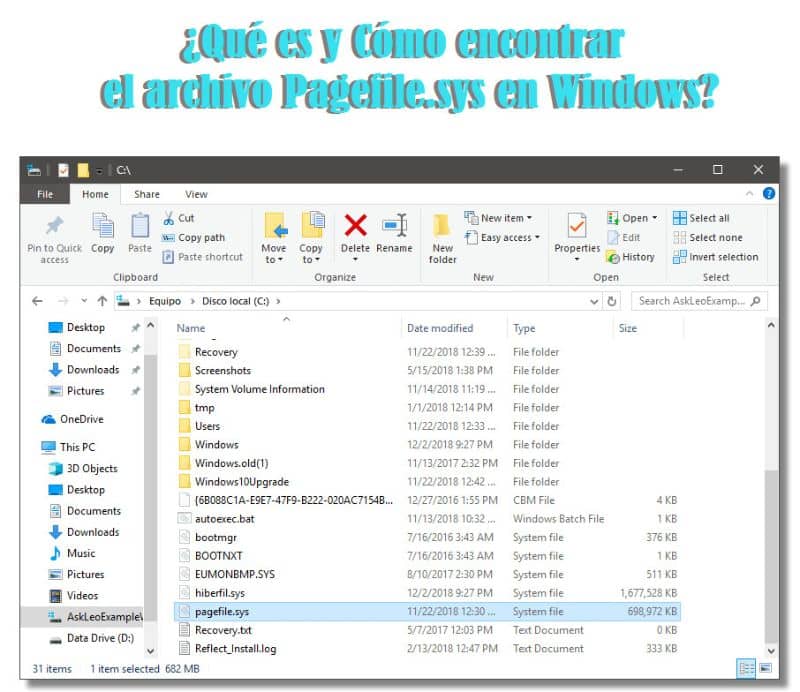Click the Help question mark icon
Image resolution: width=800 pixels, height=692 pixels.
[769, 194]
